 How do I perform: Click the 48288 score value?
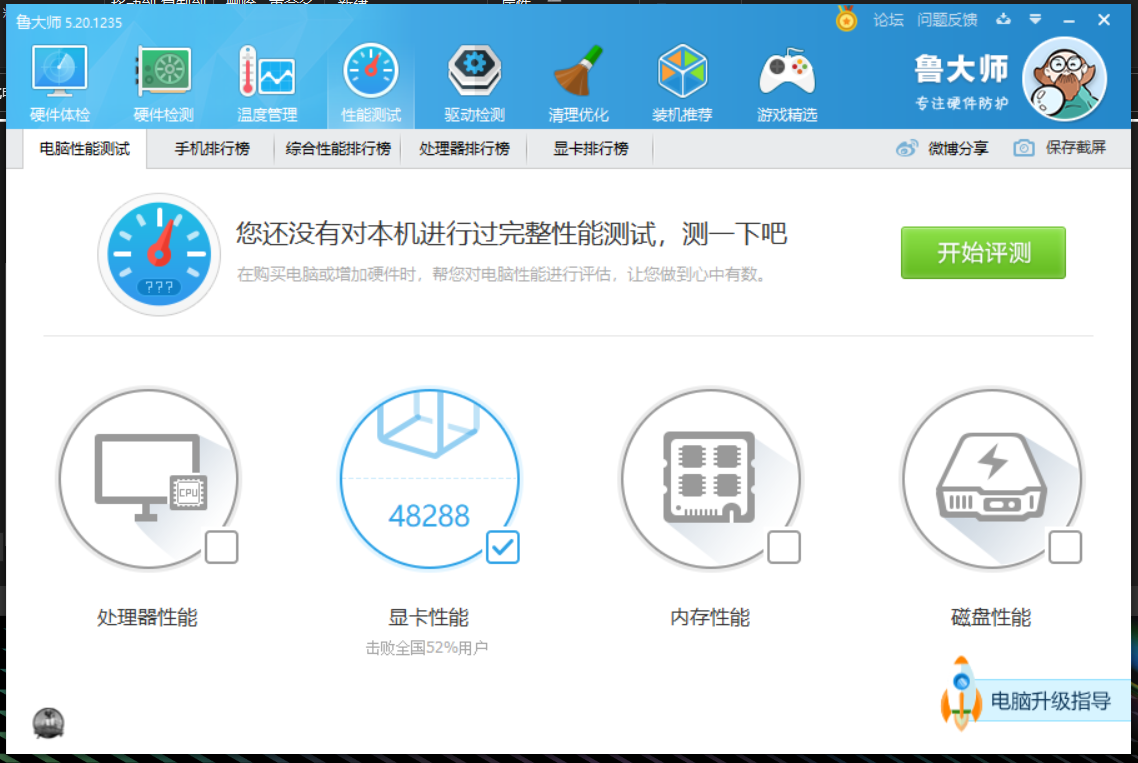pos(429,516)
